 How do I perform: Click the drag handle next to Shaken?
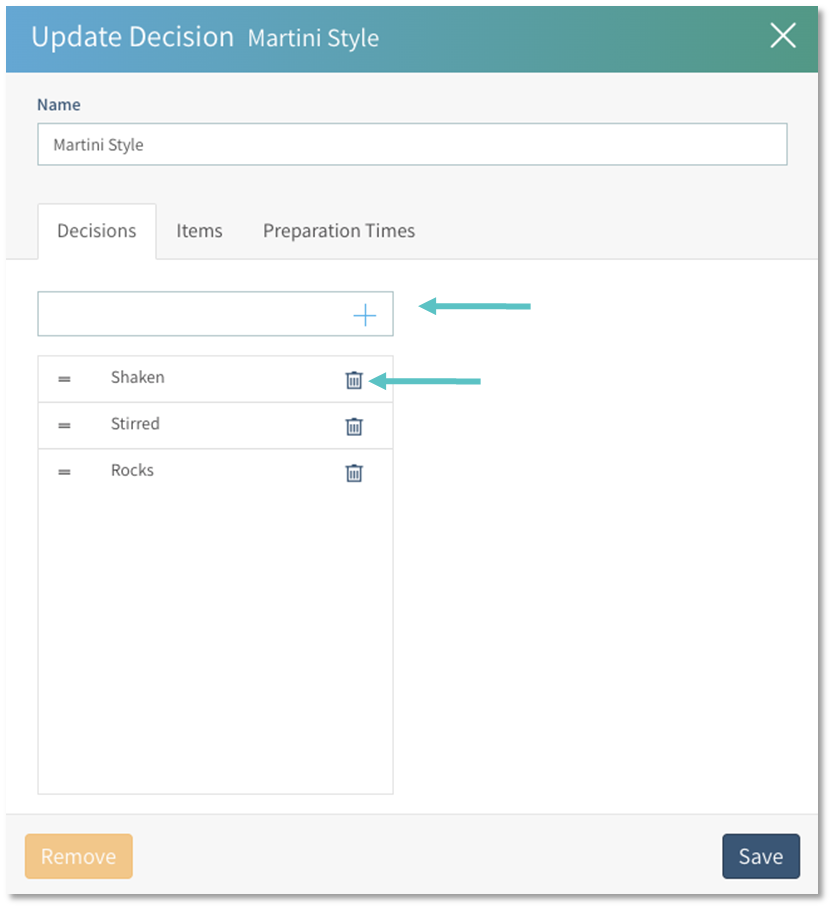65,378
